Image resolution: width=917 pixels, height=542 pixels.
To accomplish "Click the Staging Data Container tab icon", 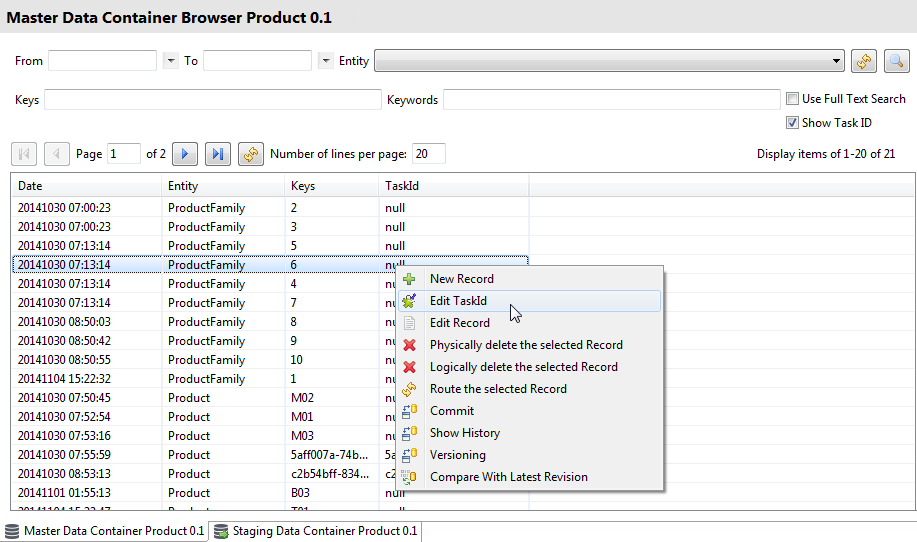I will (x=221, y=531).
